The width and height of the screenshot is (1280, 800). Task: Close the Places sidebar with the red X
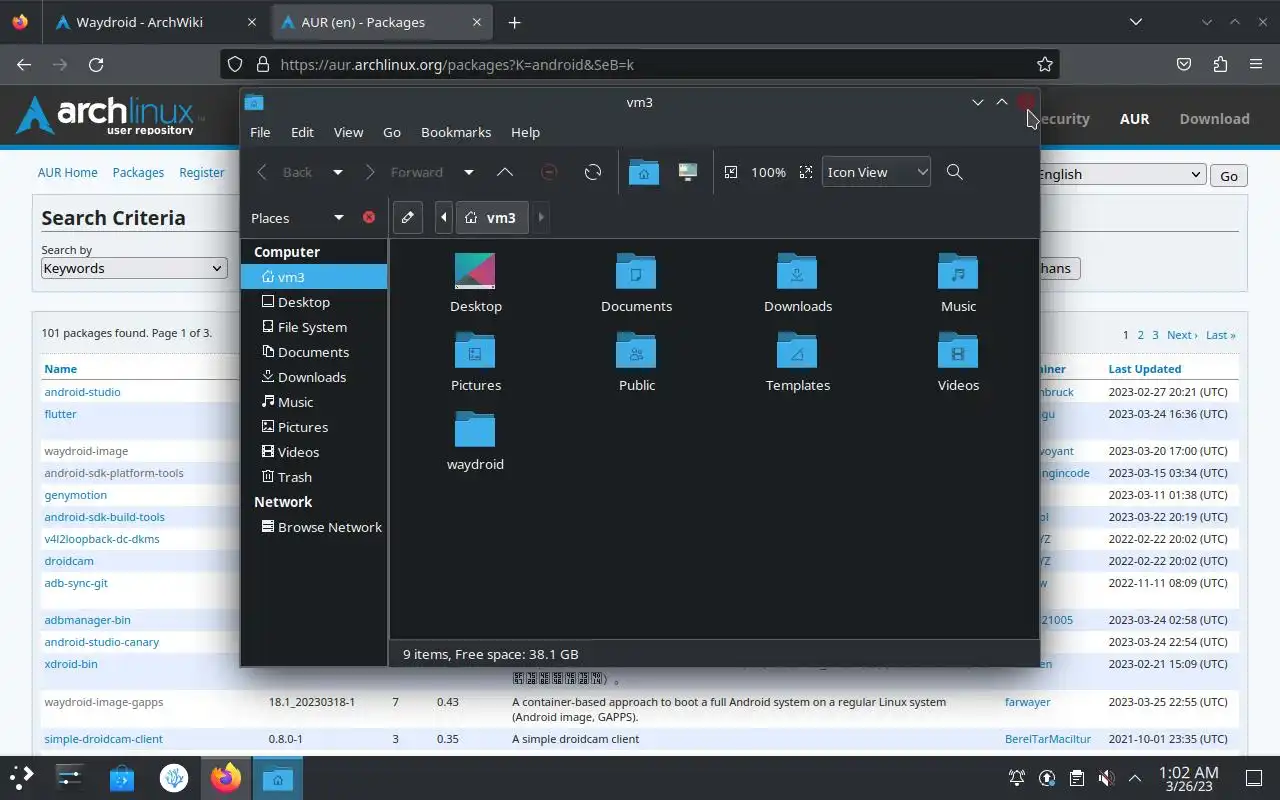369,217
